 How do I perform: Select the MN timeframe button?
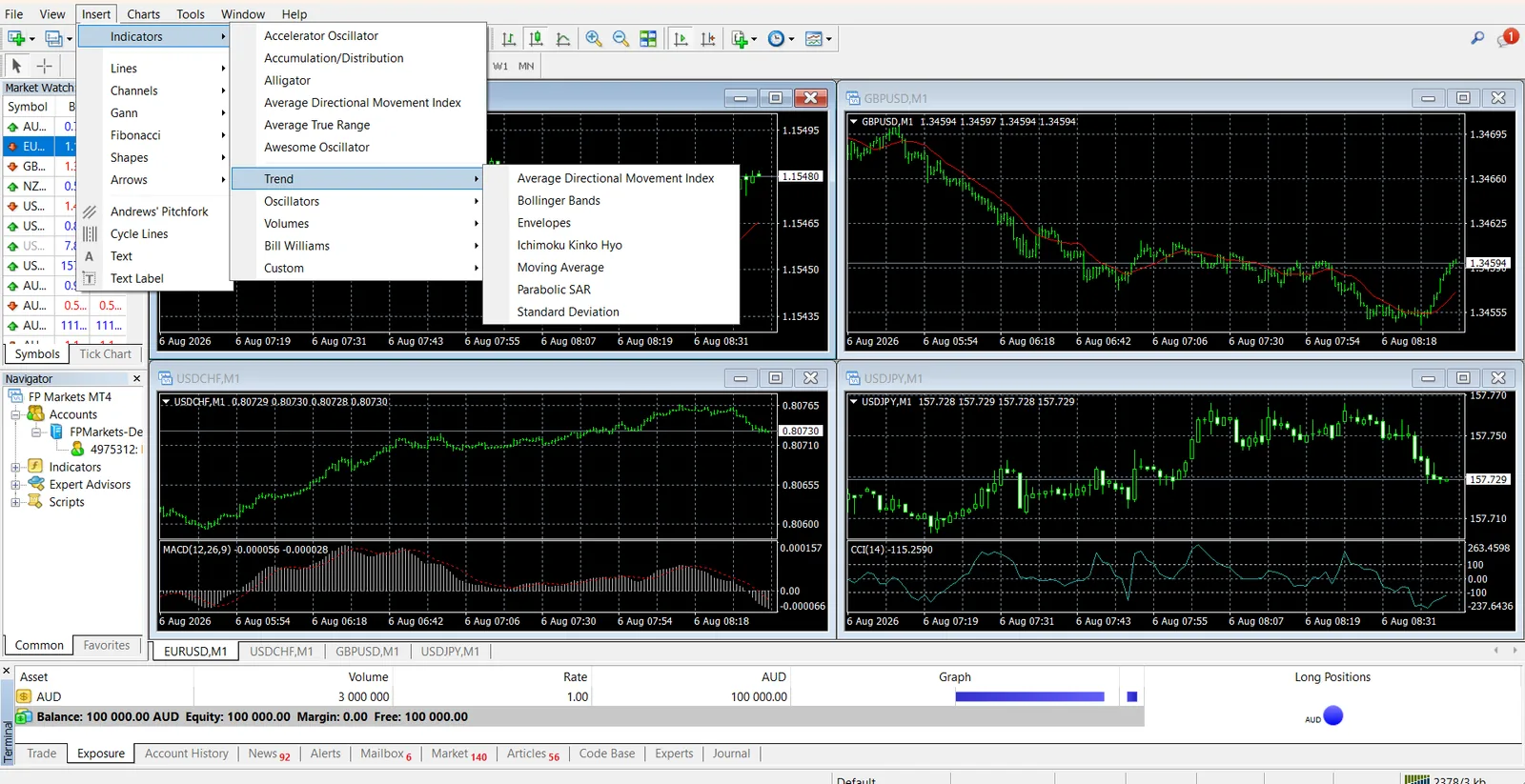click(526, 66)
